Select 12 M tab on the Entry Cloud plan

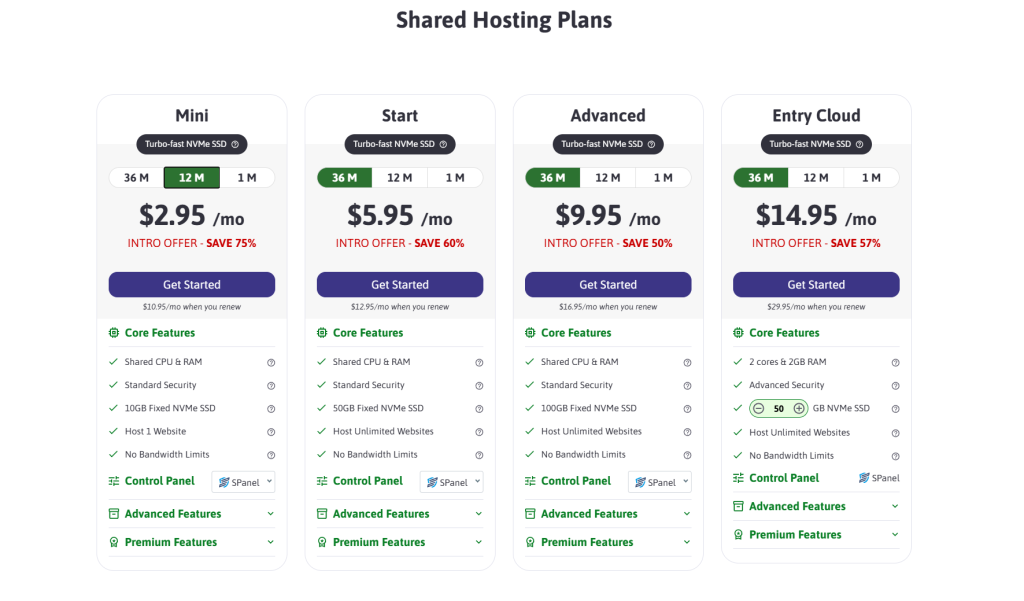(816, 178)
